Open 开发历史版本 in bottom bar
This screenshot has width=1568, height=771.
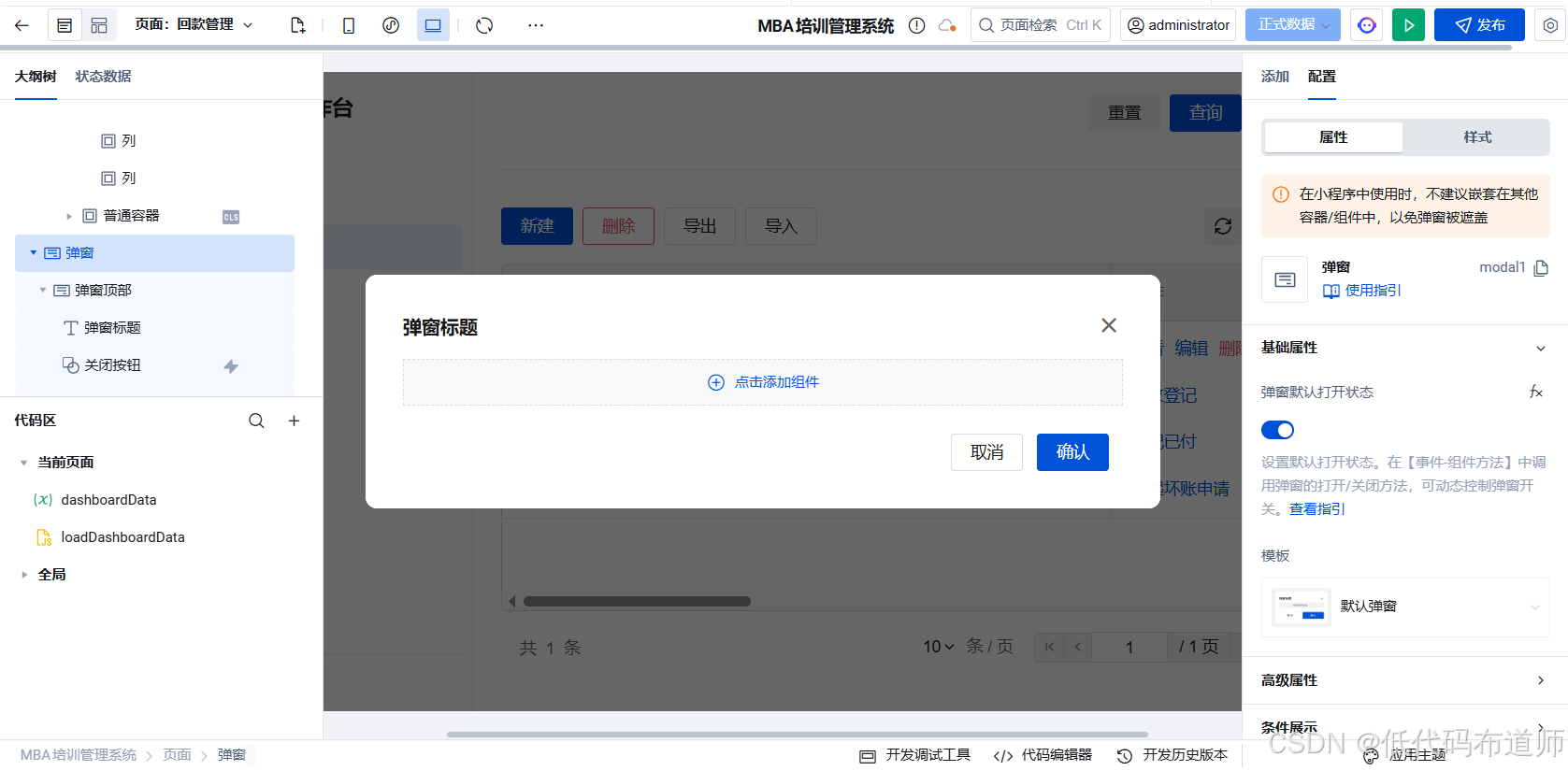pyautogui.click(x=1172, y=755)
